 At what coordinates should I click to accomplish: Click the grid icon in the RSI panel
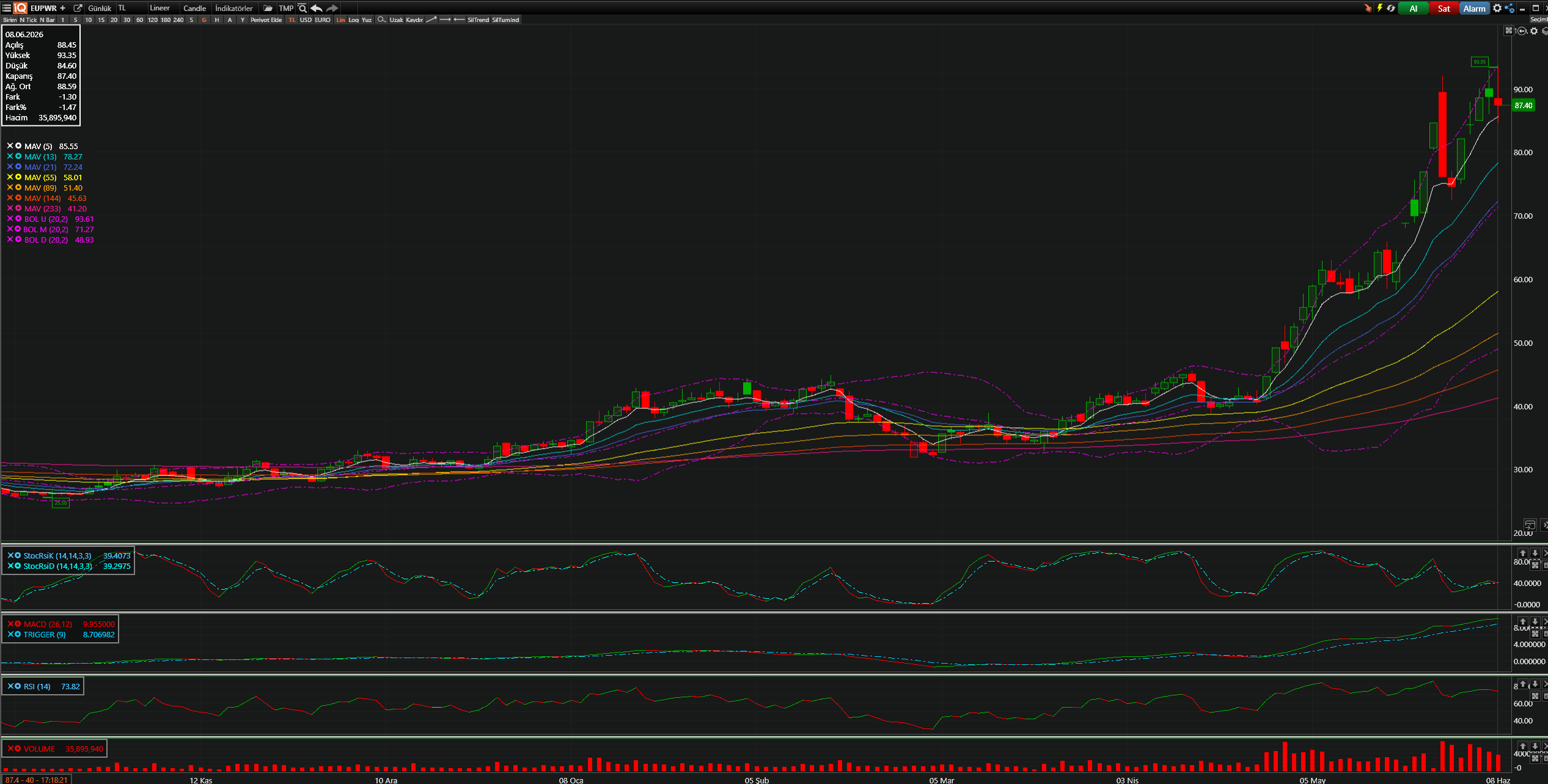1535,696
